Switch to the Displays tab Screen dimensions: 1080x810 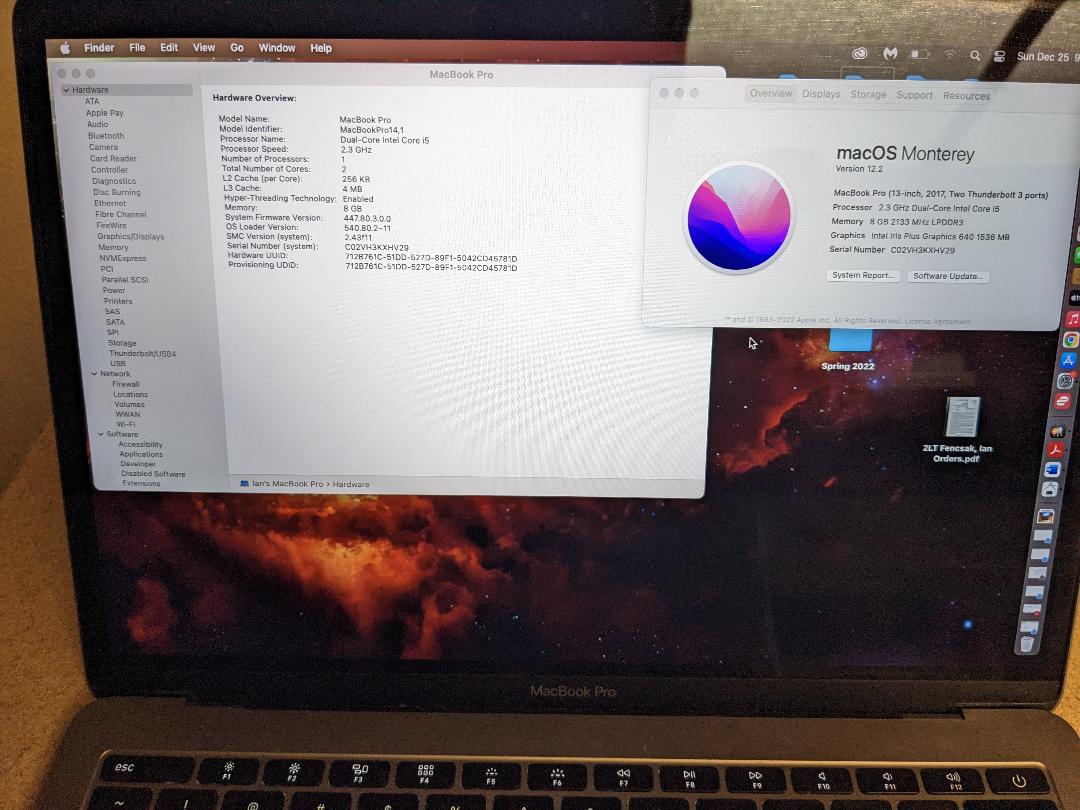(x=821, y=94)
